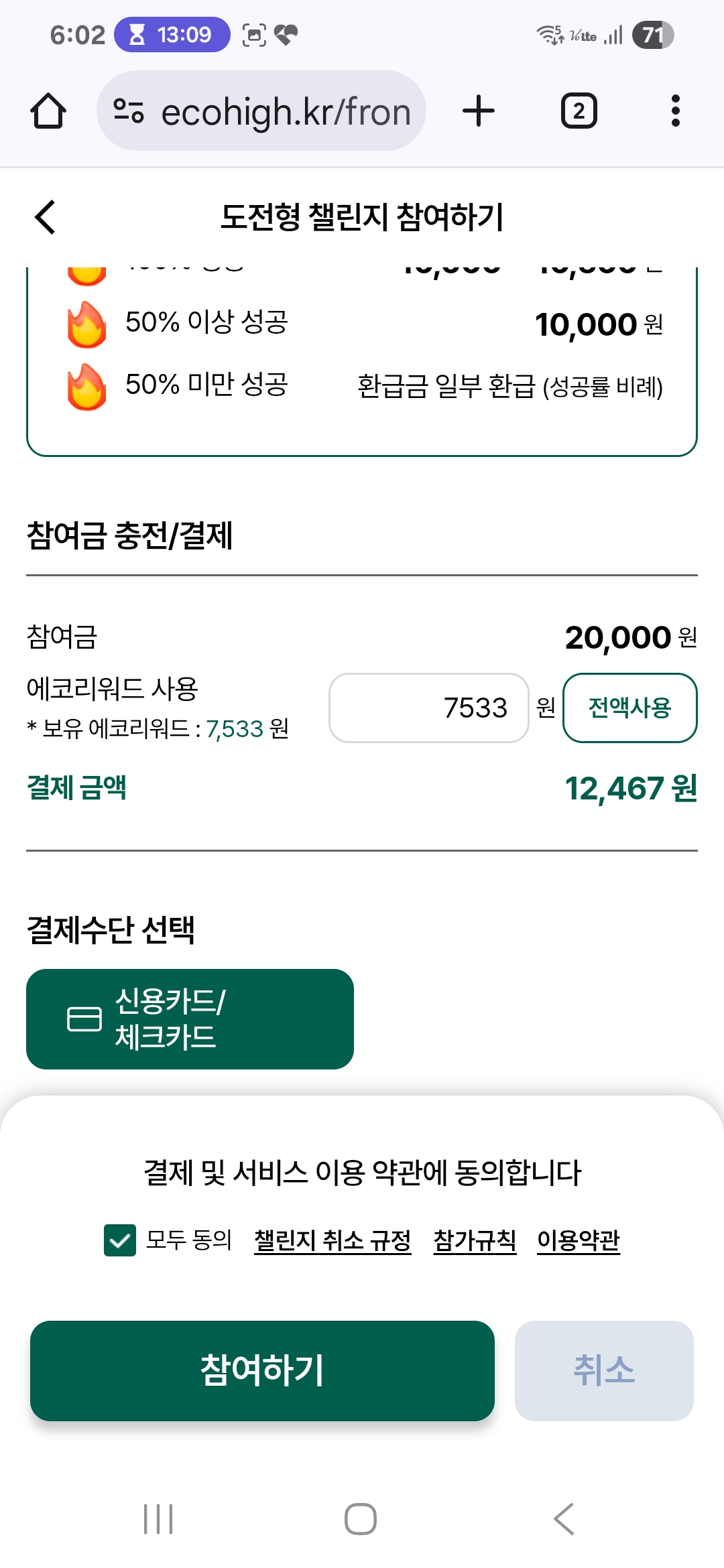Go back using the page header arrow
Image resolution: width=724 pixels, height=1568 pixels.
click(45, 217)
